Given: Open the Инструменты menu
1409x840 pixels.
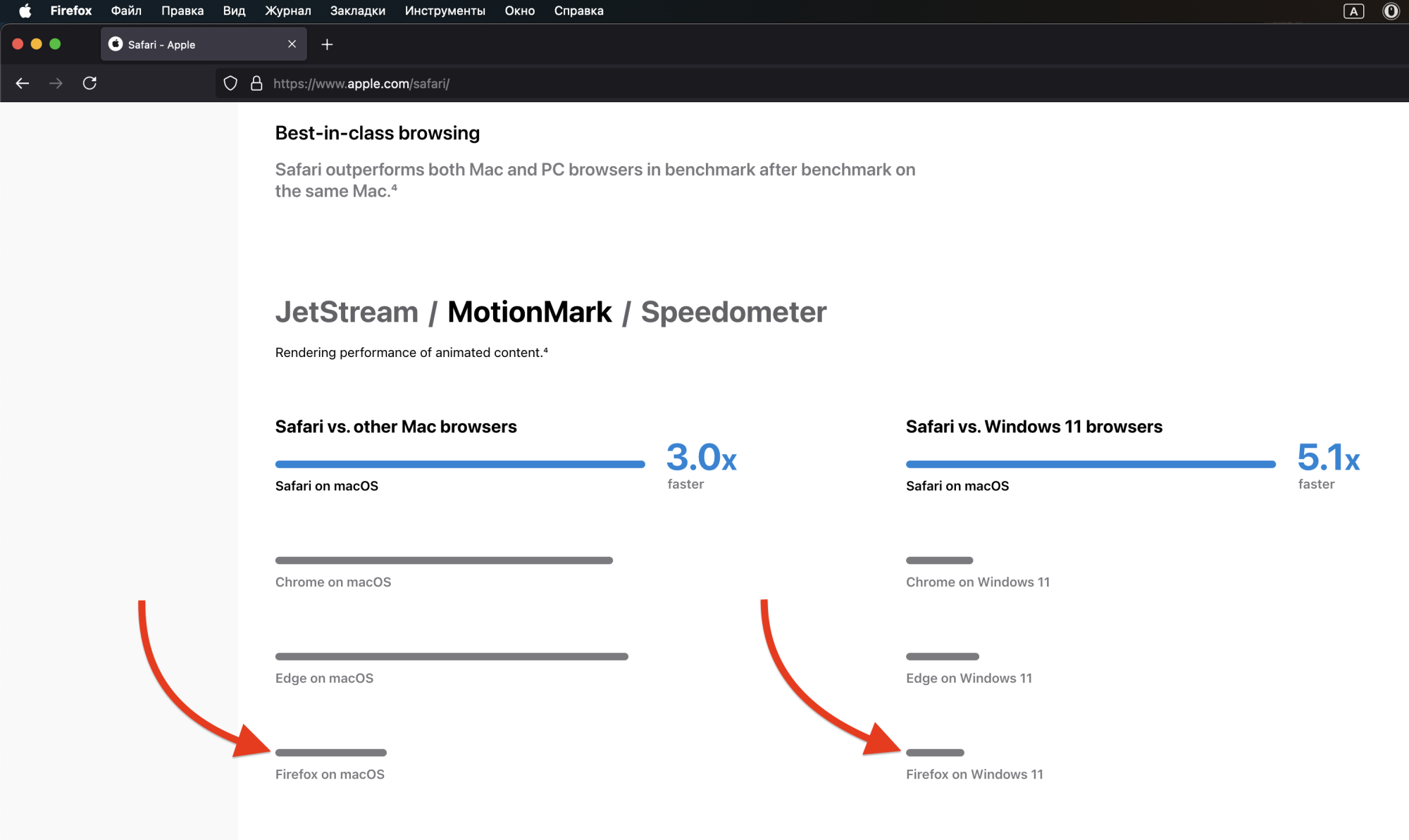Looking at the screenshot, I should tap(445, 11).
